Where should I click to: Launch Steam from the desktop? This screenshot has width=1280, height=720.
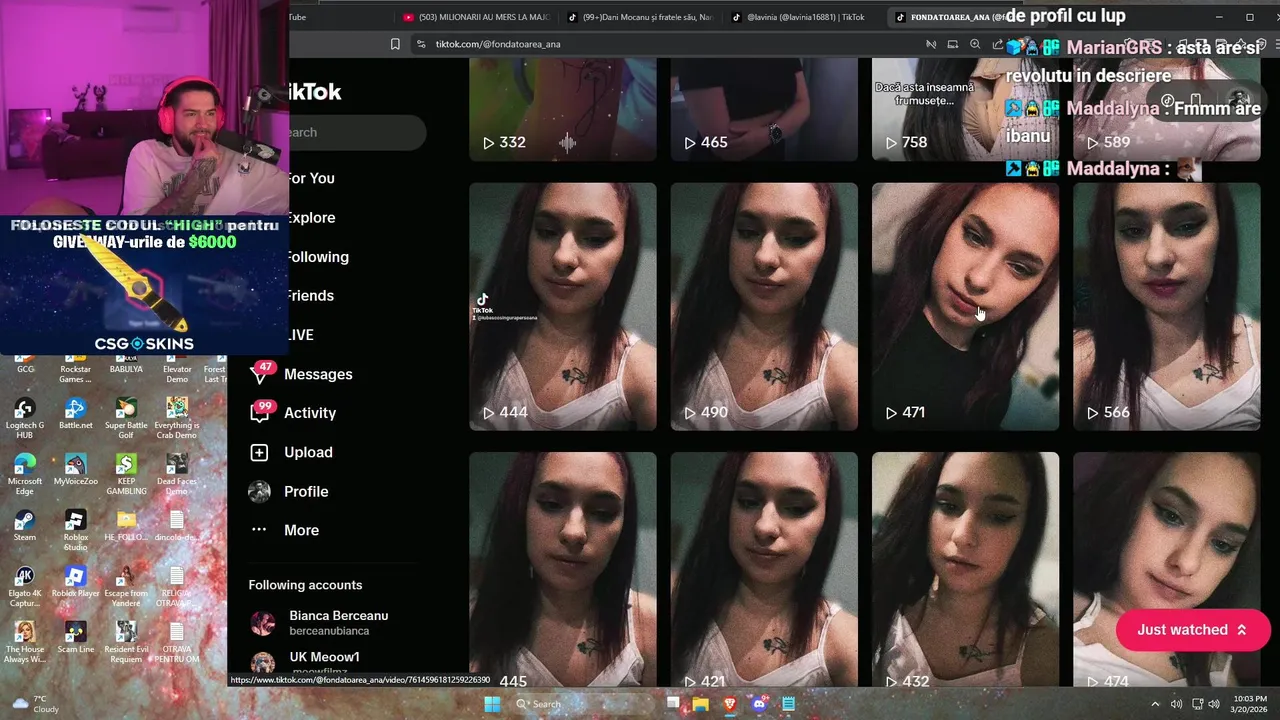tap(24, 525)
